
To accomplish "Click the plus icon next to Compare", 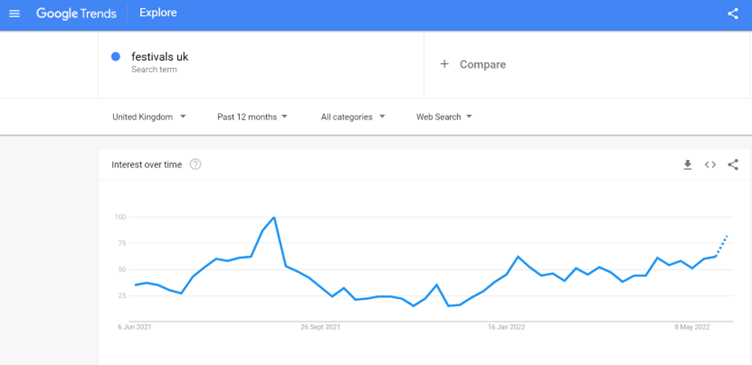I will 444,64.
